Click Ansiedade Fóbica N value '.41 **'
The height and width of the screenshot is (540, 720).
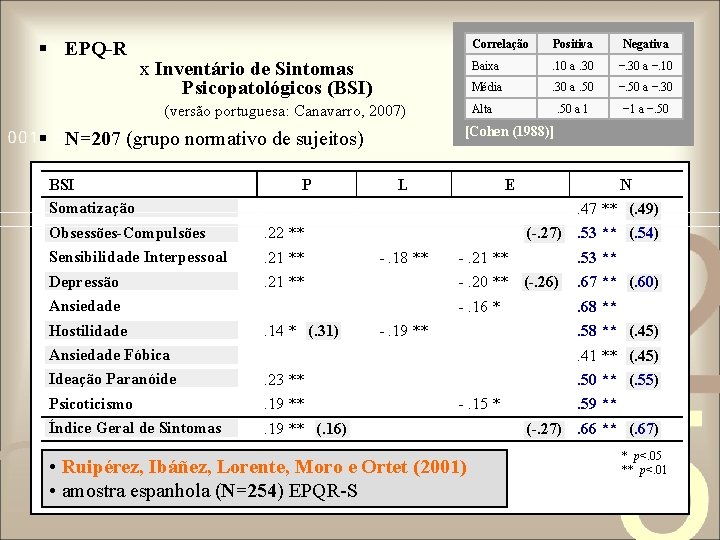click(x=597, y=355)
